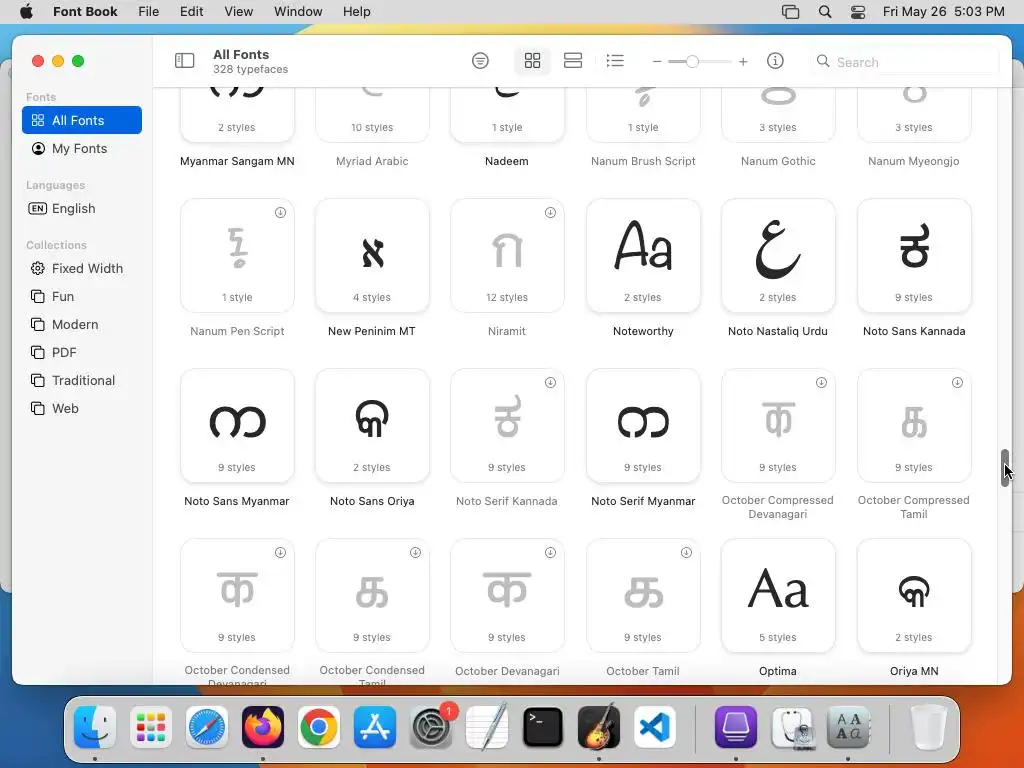Image resolution: width=1024 pixels, height=768 pixels.
Task: Open the Edit menu
Action: click(x=191, y=12)
